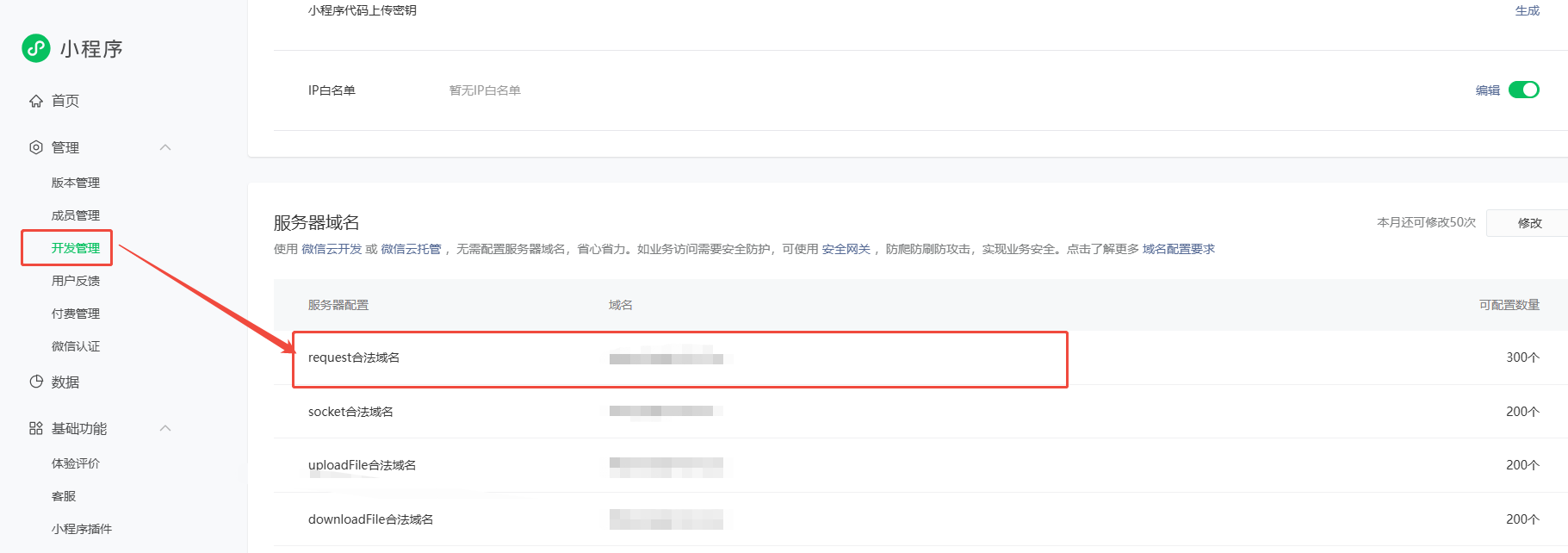Screen dimensions: 1568x553
Task: Click the green Mini Program logo icon
Action: pos(36,48)
